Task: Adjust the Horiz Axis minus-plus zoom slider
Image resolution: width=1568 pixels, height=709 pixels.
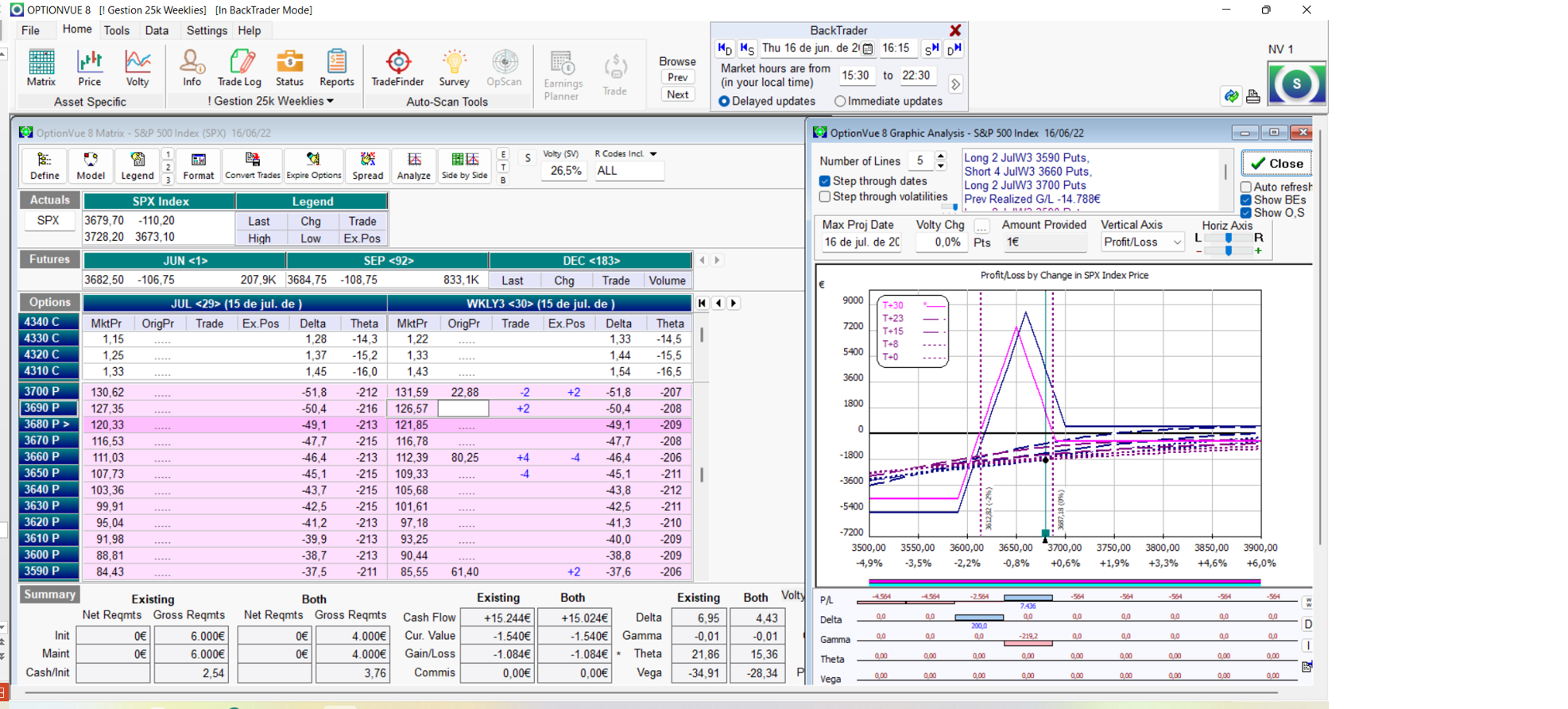Action: click(1229, 250)
